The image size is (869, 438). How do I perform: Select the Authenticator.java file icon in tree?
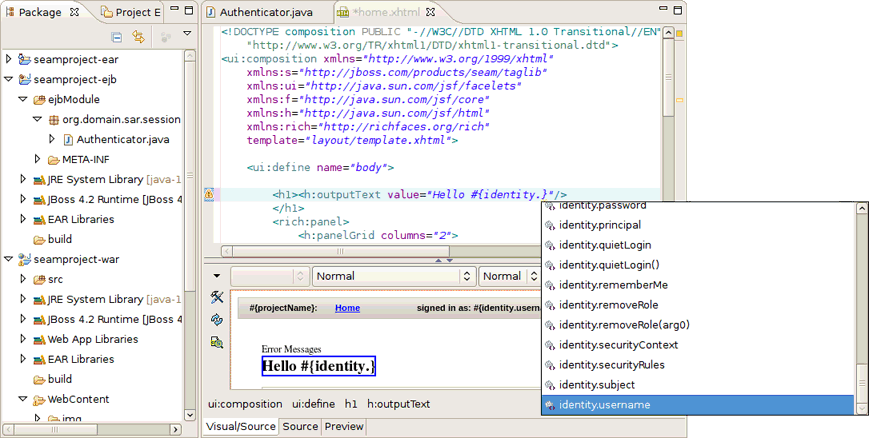68,139
